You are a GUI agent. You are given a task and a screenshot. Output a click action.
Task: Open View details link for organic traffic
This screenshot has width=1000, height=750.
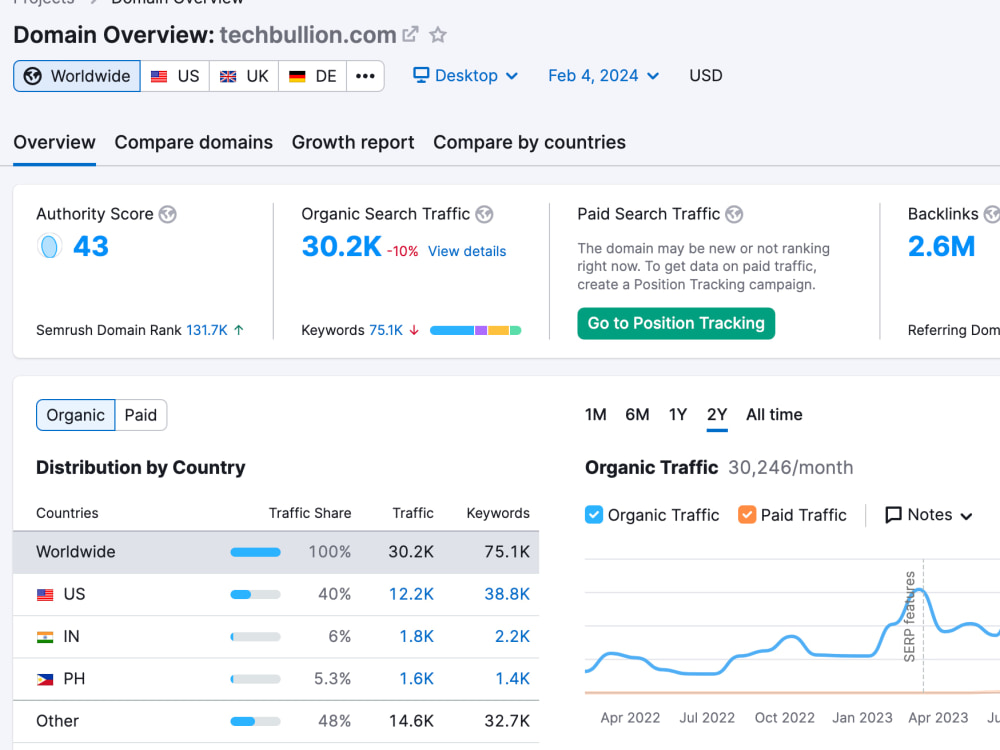point(467,251)
